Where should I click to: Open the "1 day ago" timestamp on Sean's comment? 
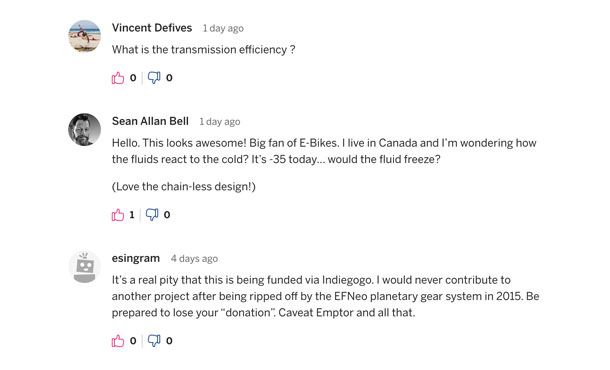220,122
